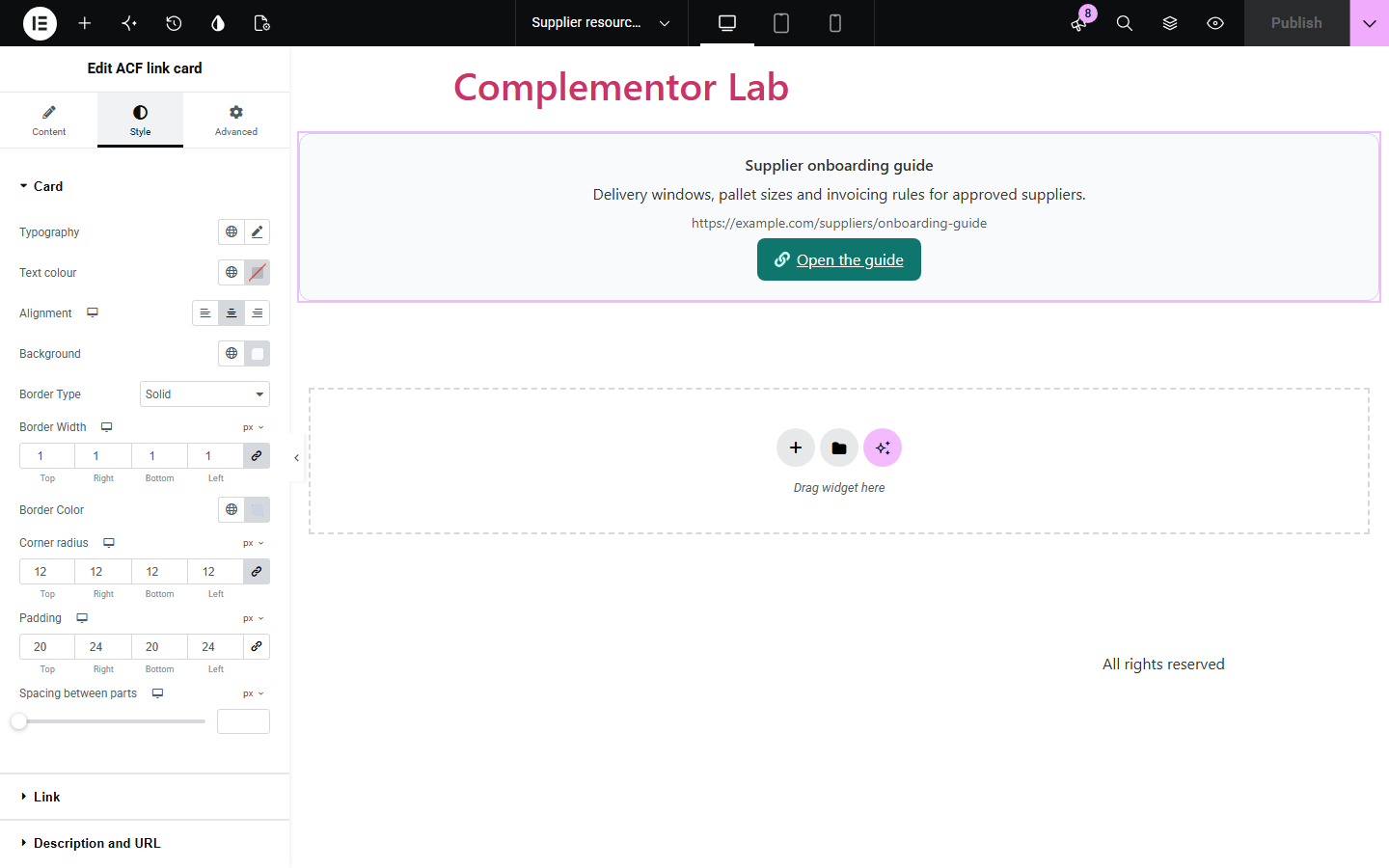The width and height of the screenshot is (1389, 868).
Task: Open global colours for Border Color
Action: click(x=231, y=509)
